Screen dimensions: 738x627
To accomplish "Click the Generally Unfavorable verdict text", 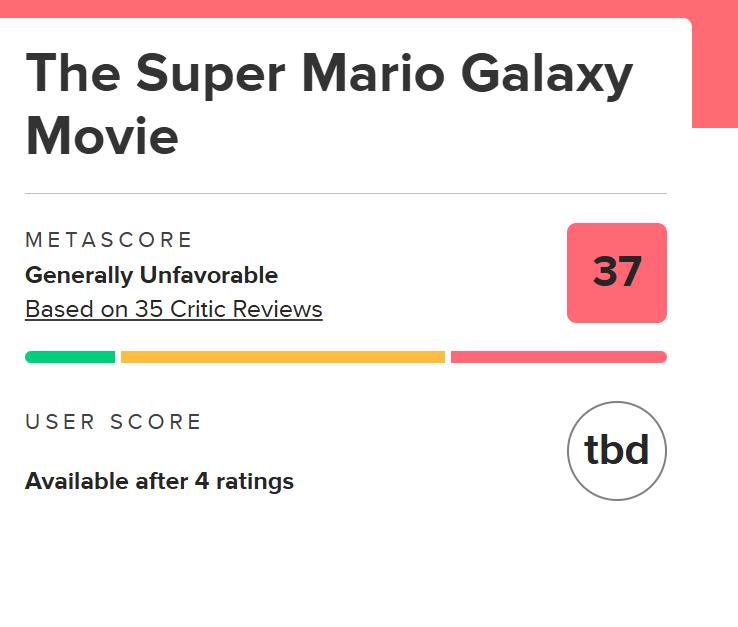I will pos(151,275).
